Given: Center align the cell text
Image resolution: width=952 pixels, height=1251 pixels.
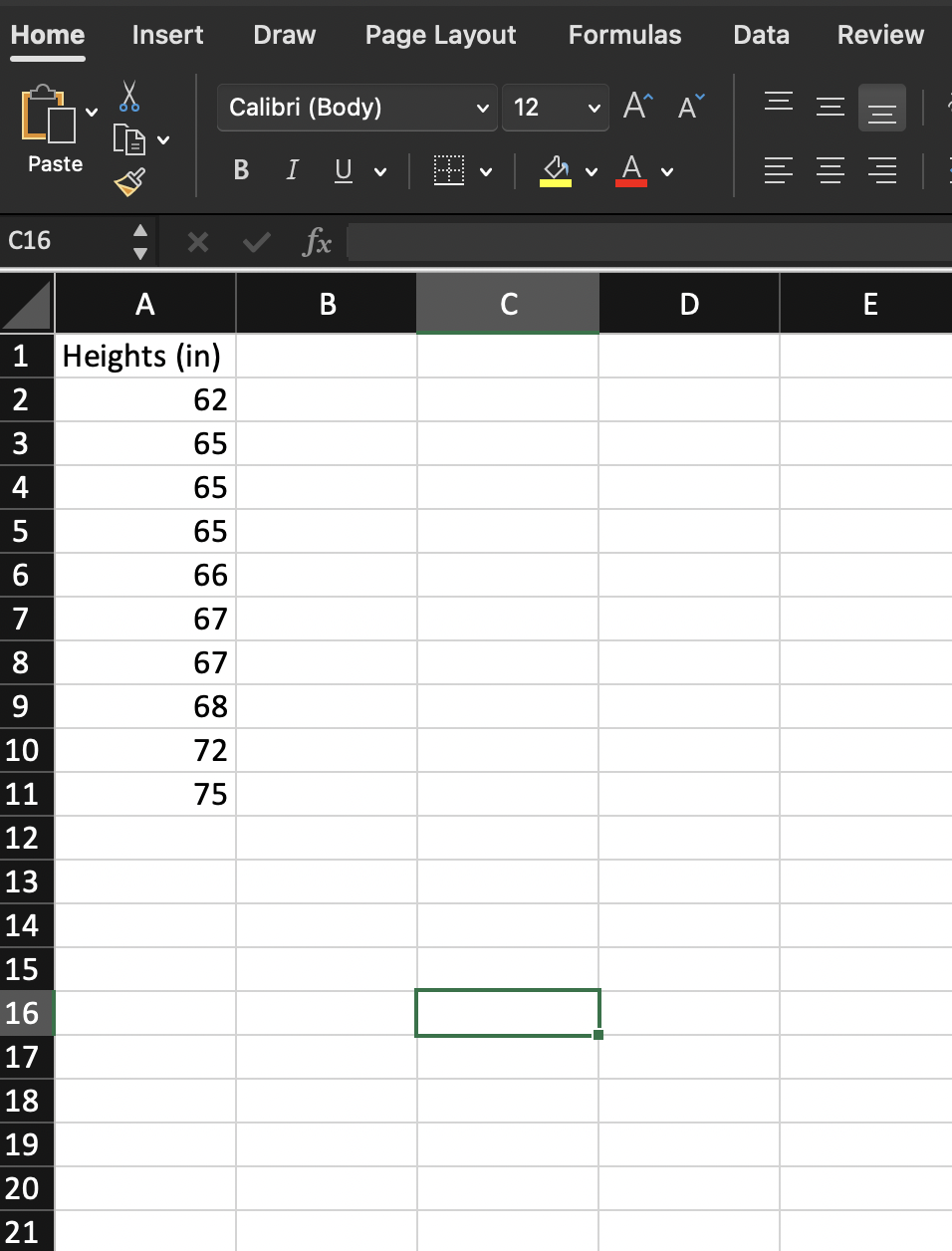Looking at the screenshot, I should click(831, 170).
